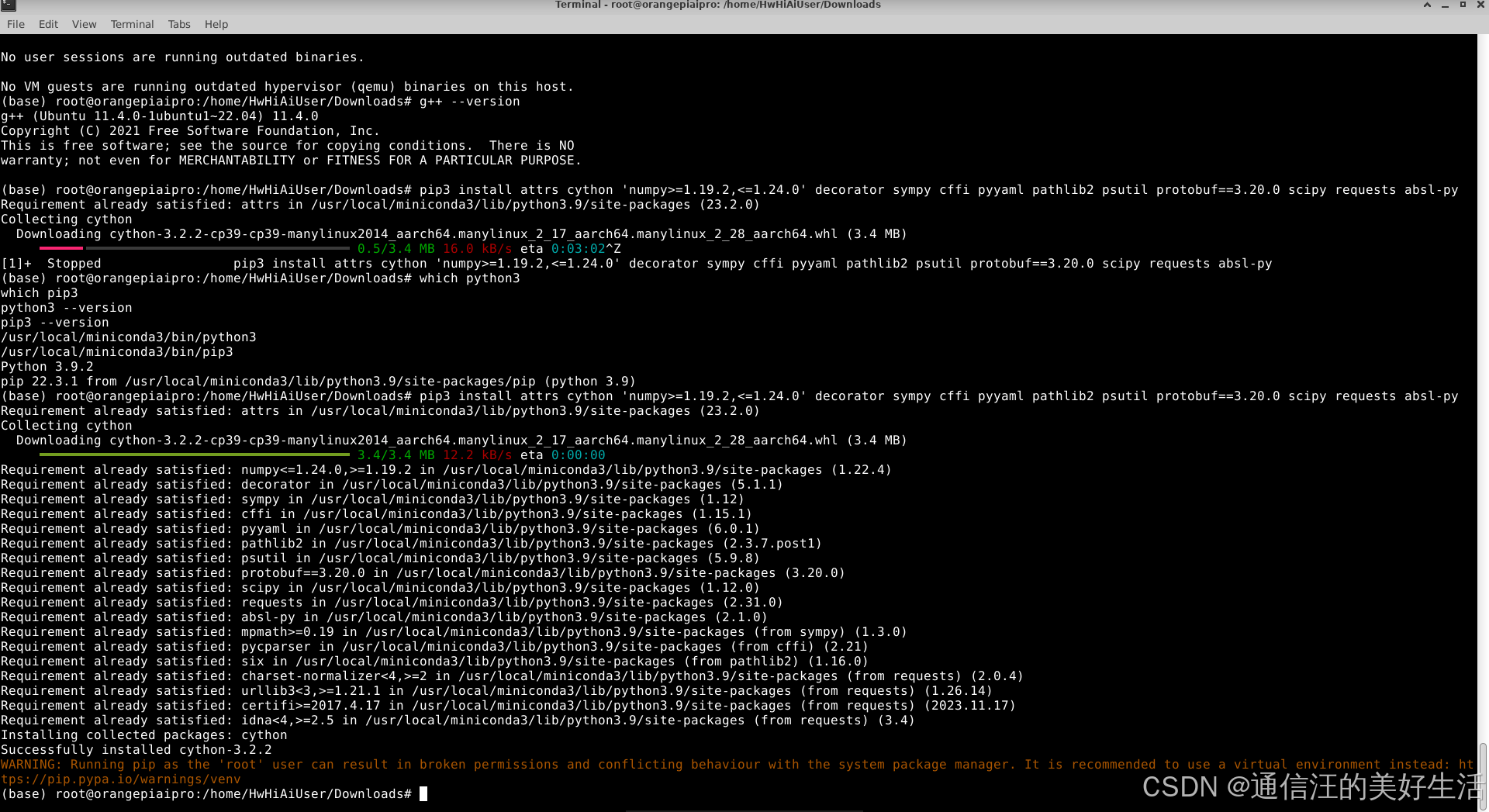Click six requirement satisfied line (1.16.0)
The width and height of the screenshot is (1489, 812).
click(x=434, y=662)
